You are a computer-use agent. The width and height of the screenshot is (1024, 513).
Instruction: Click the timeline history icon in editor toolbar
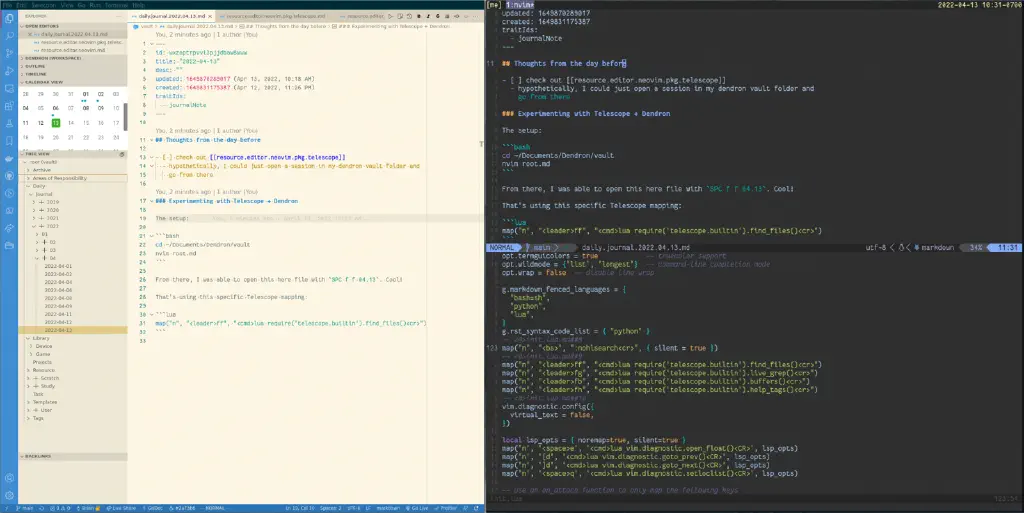pyautogui.click(x=409, y=16)
